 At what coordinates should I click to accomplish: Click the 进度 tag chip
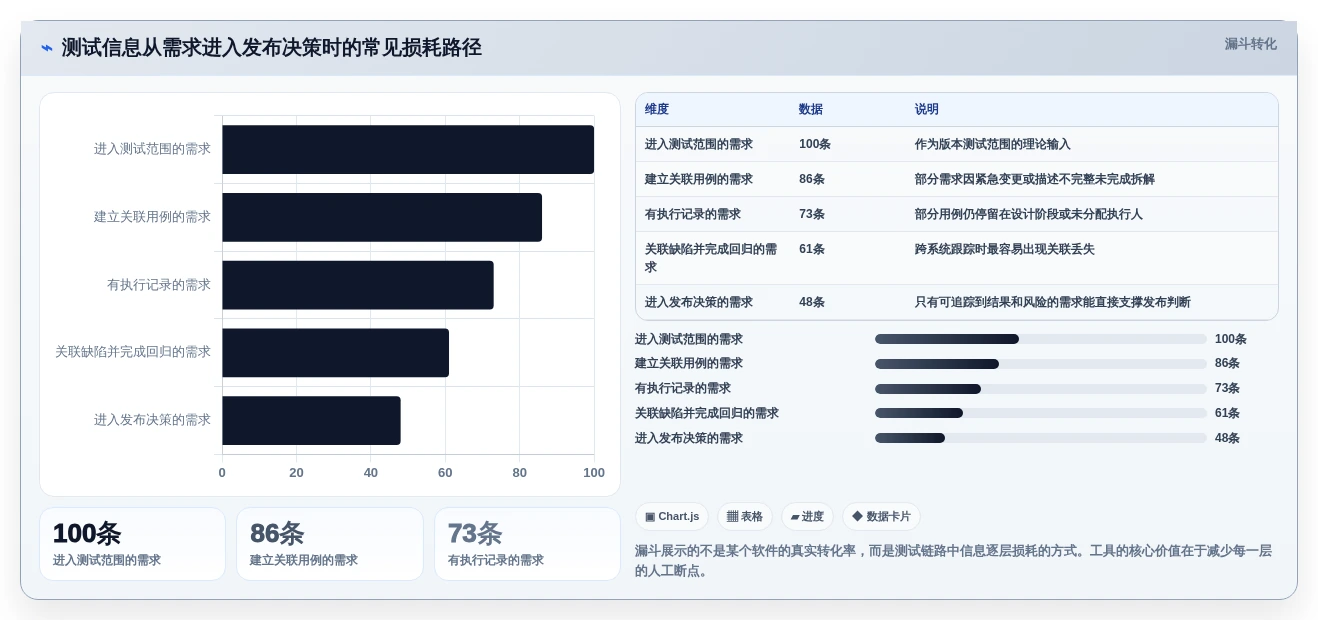click(x=807, y=516)
